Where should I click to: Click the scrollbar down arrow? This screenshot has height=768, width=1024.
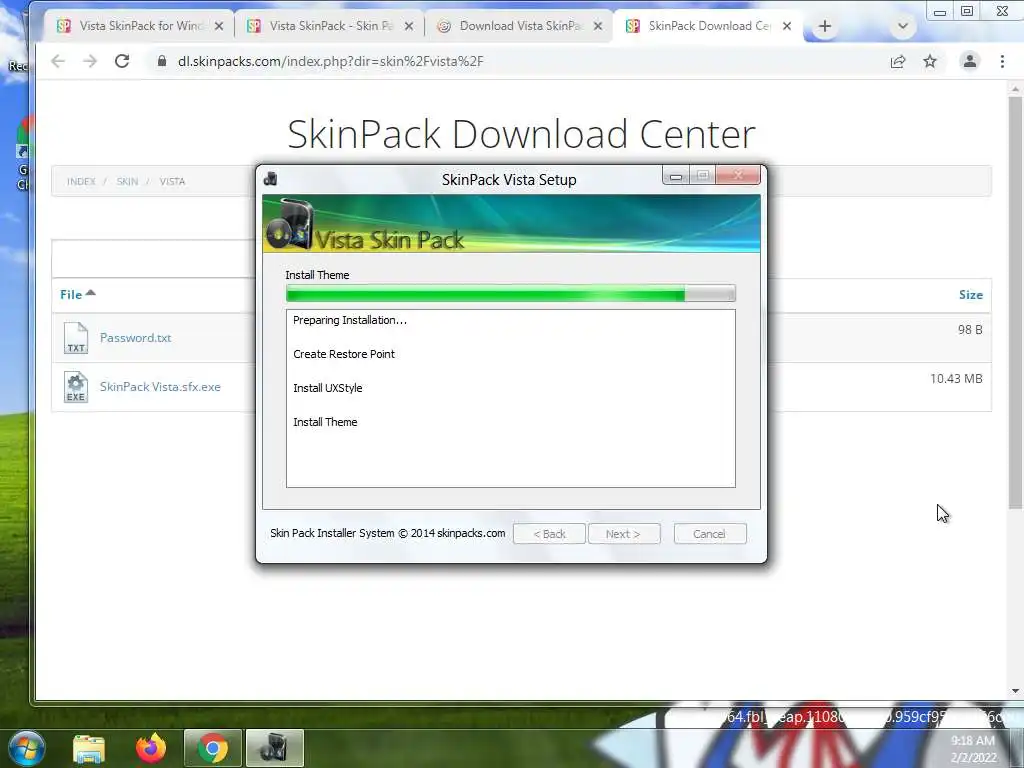(x=1015, y=691)
